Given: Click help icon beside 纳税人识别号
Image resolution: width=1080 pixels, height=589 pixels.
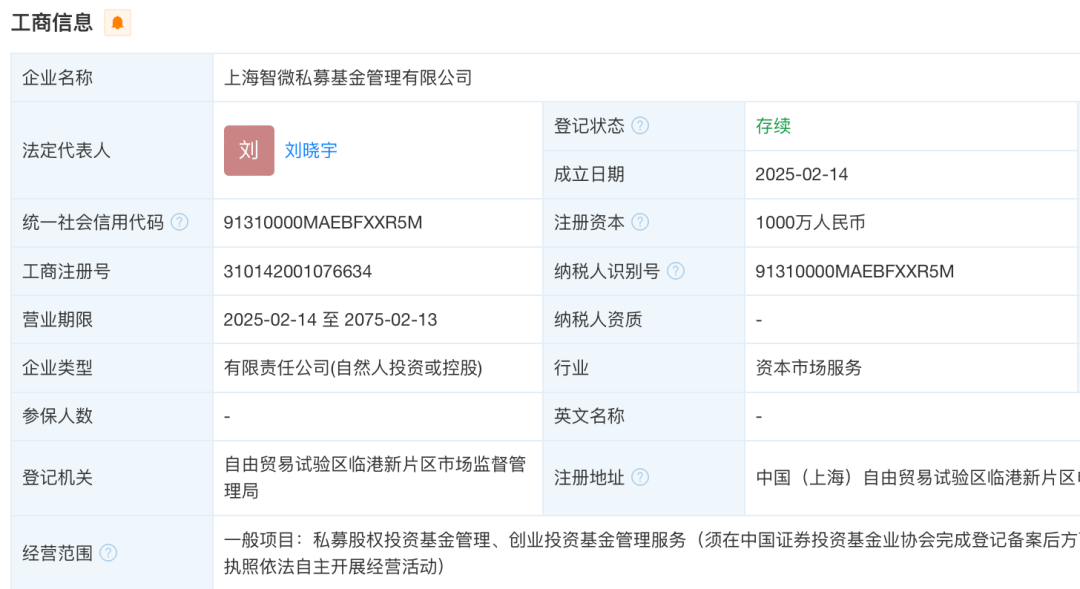Looking at the screenshot, I should point(676,271).
